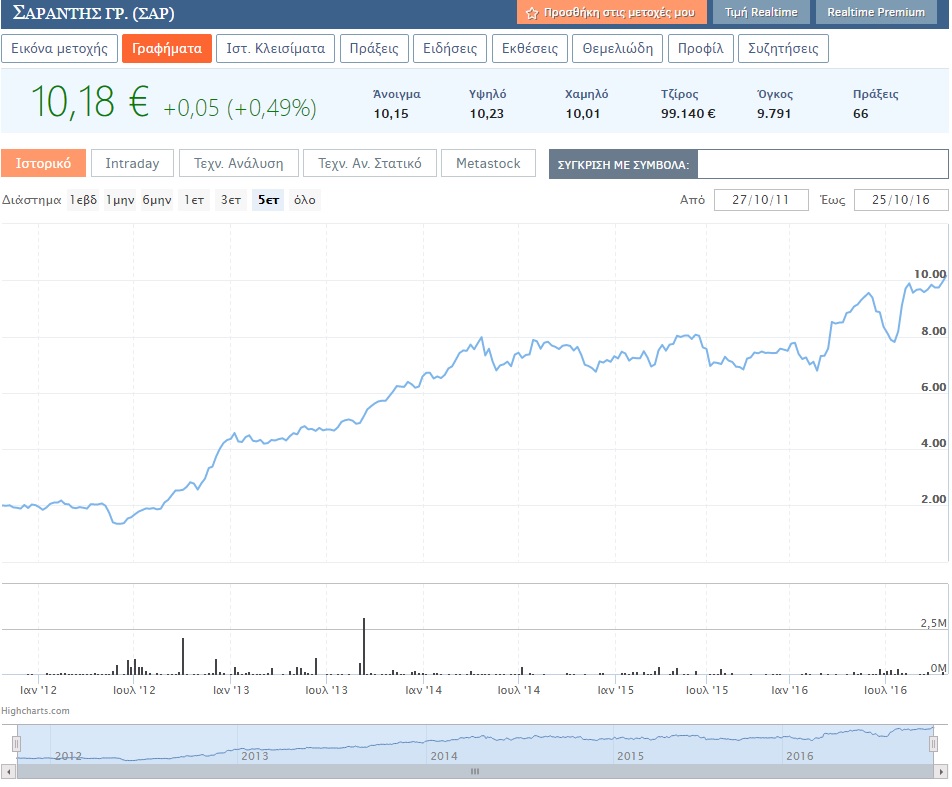Screen dimensions: 952x787
Task: Open Θεμελιώδη tab
Action: pyautogui.click(x=617, y=49)
